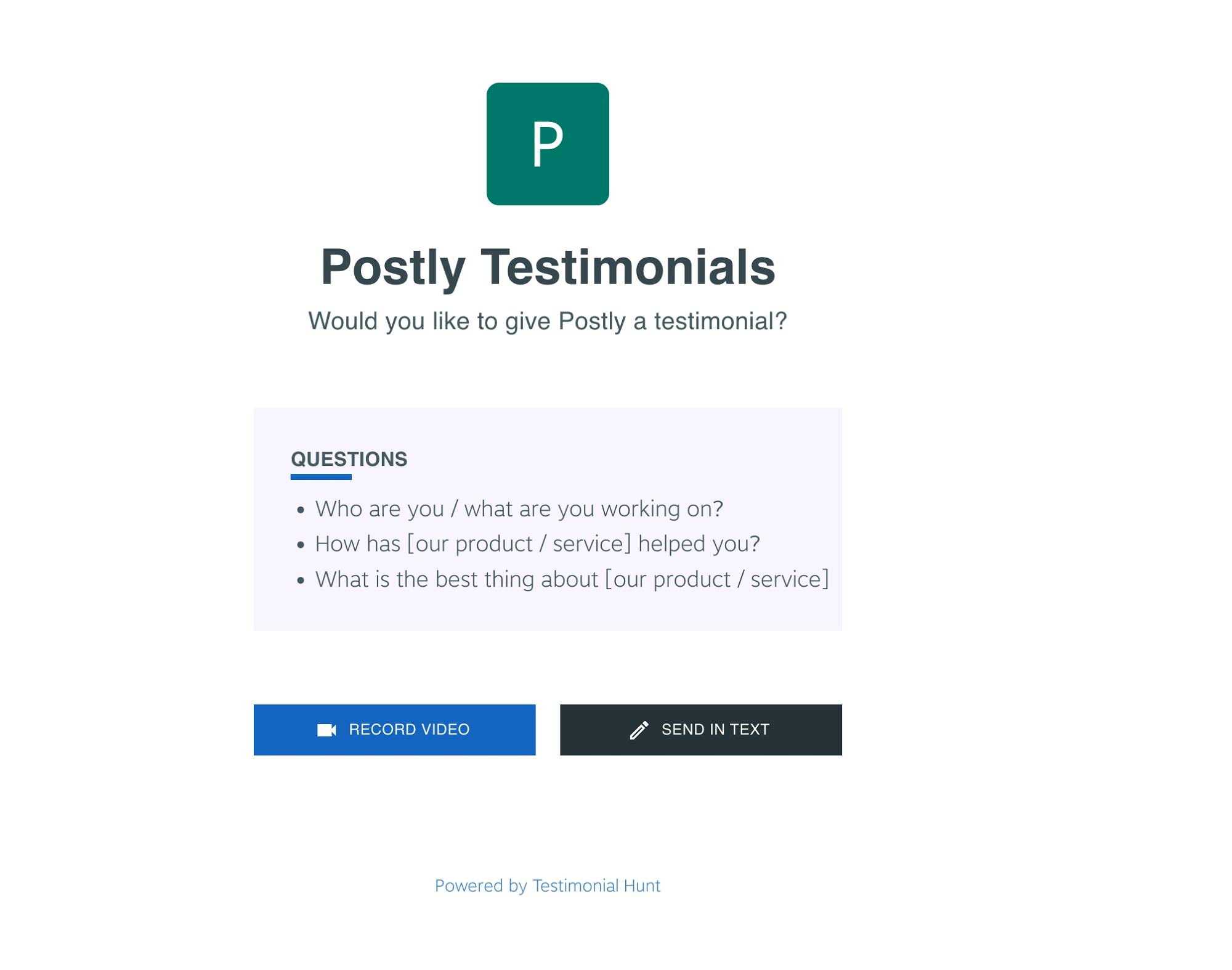Select the 'Who are you' question
1232x970 pixels.
pos(519,509)
